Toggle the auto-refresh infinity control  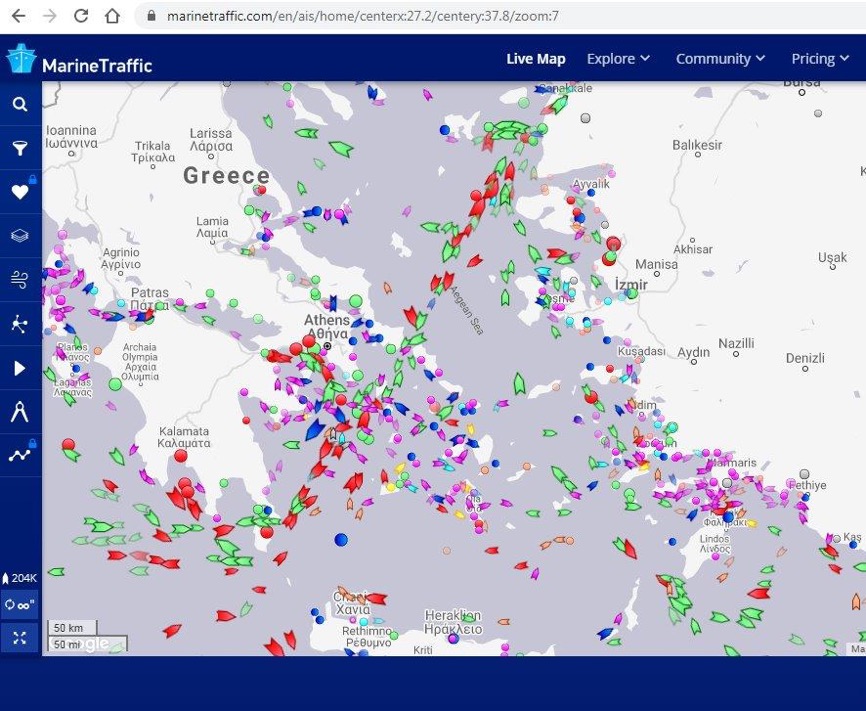point(19,605)
